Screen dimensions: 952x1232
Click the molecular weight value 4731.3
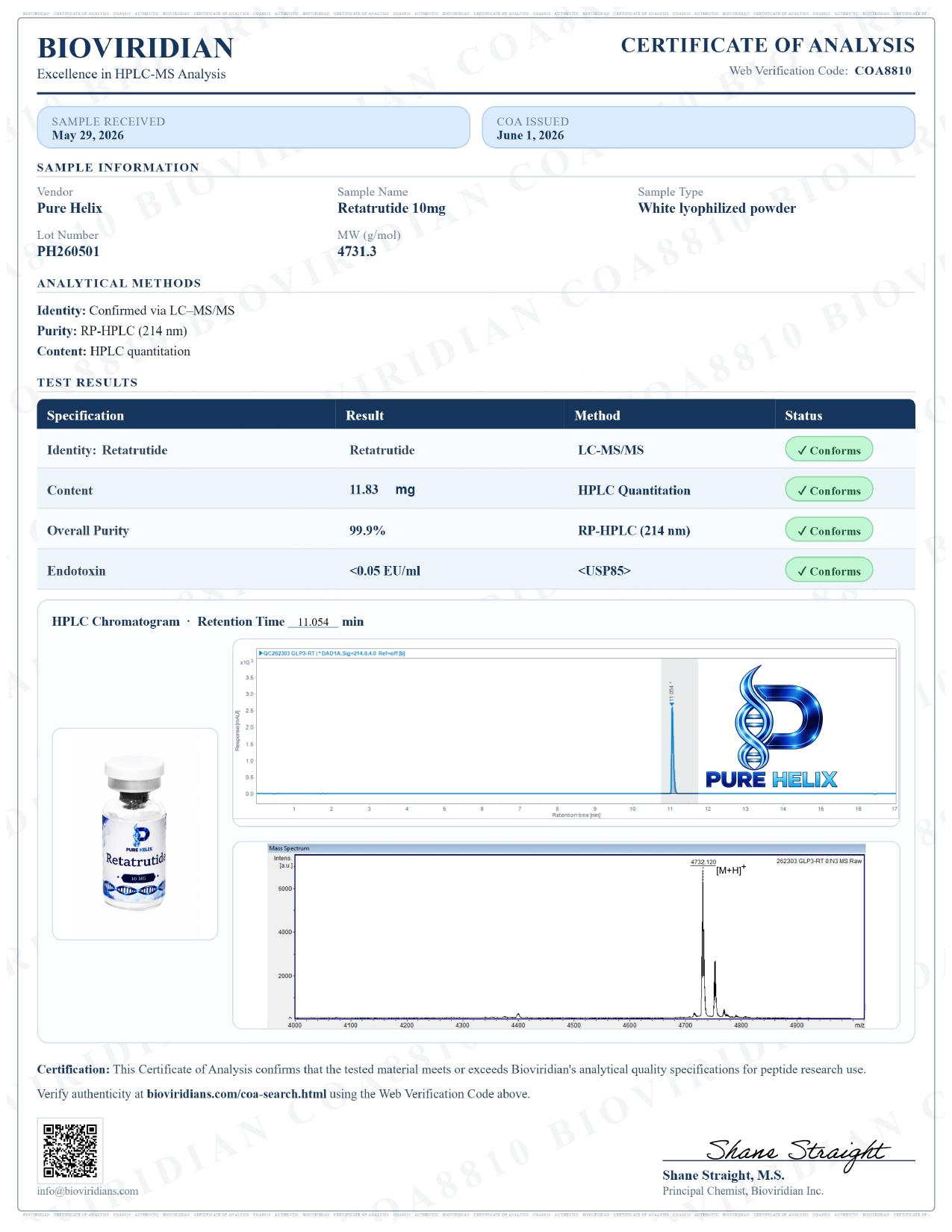pyautogui.click(x=357, y=252)
